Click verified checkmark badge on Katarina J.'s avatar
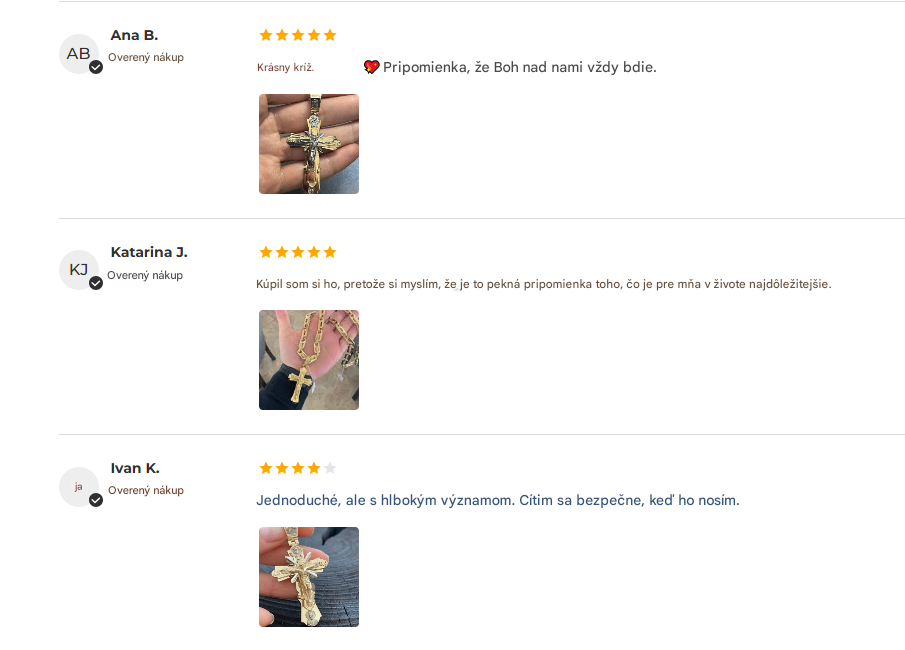The height and width of the screenshot is (650, 905). pyautogui.click(x=96, y=283)
